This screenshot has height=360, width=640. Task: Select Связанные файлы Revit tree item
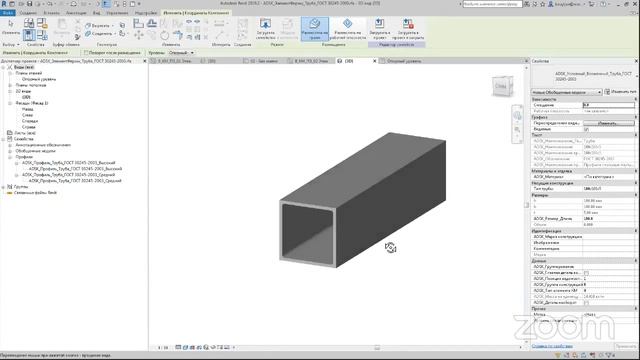pyautogui.click(x=35, y=193)
